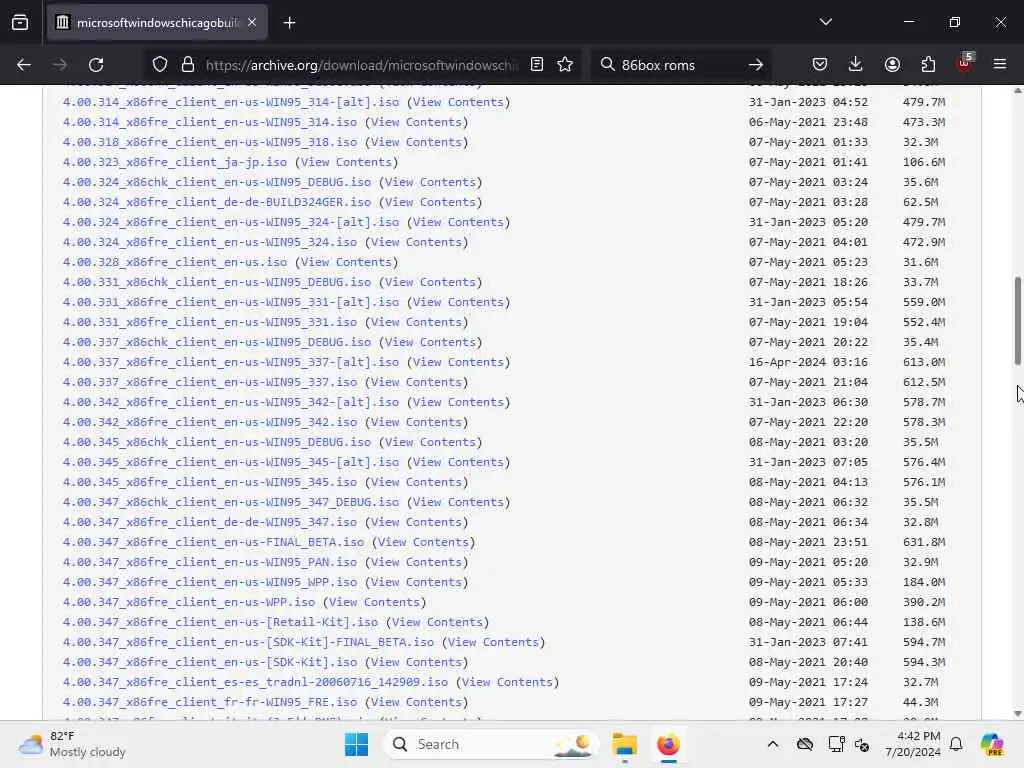Click scrollbar down arrow
The image size is (1024, 768).
click(x=1017, y=714)
